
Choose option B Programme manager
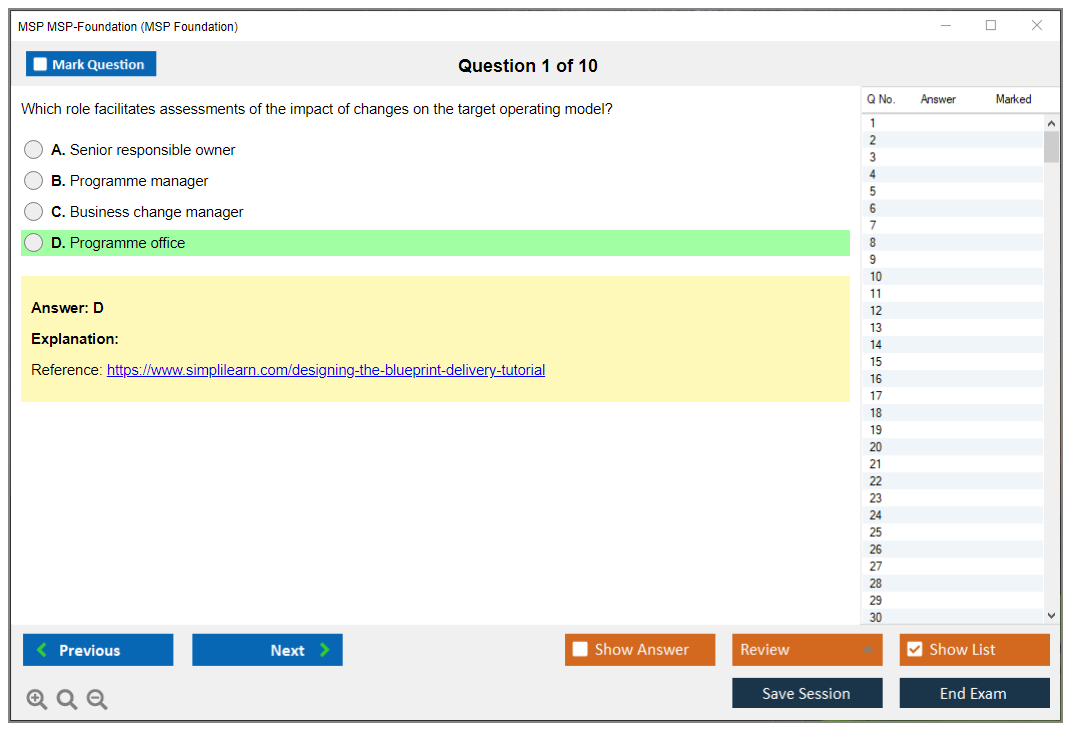pyautogui.click(x=34, y=181)
